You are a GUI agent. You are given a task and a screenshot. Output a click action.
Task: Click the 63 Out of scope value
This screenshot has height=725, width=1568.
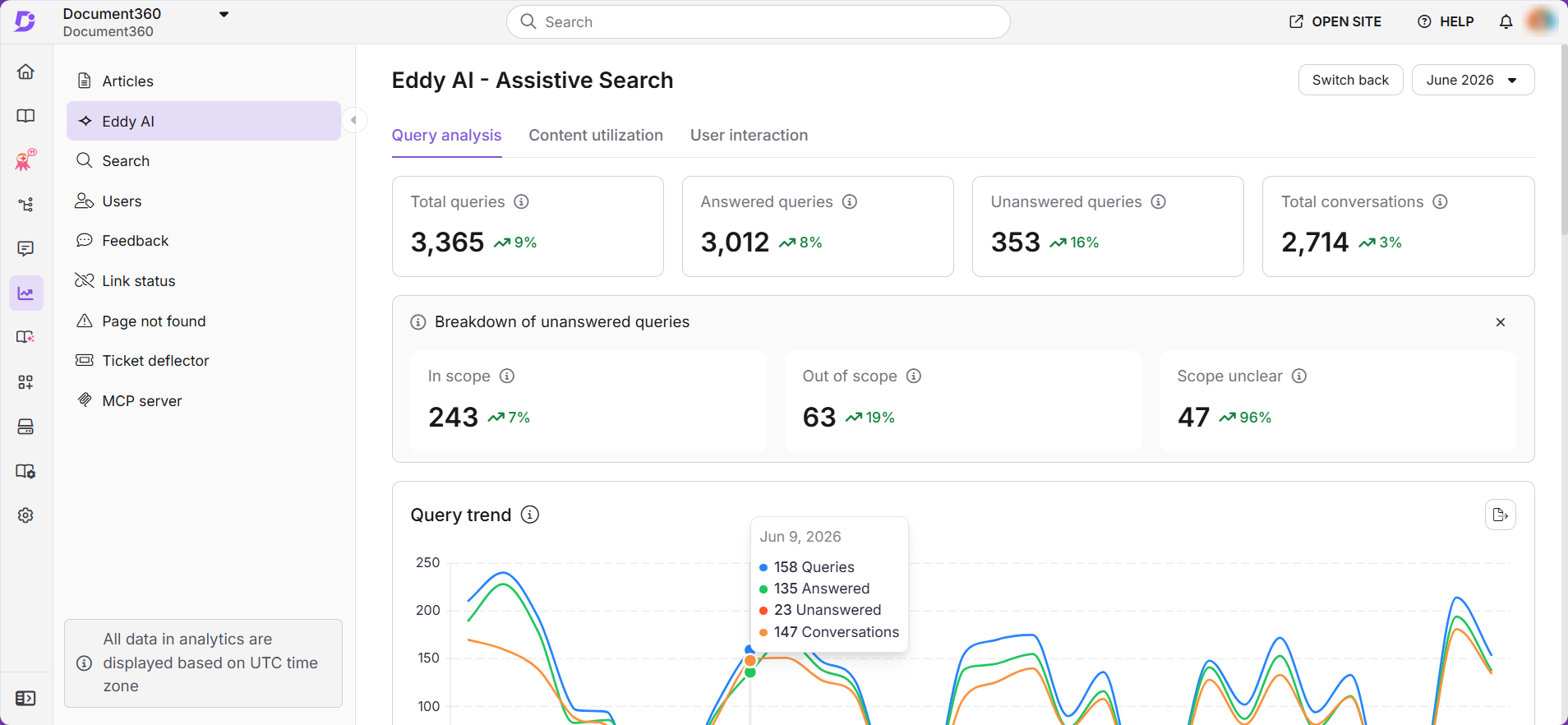[x=819, y=418]
